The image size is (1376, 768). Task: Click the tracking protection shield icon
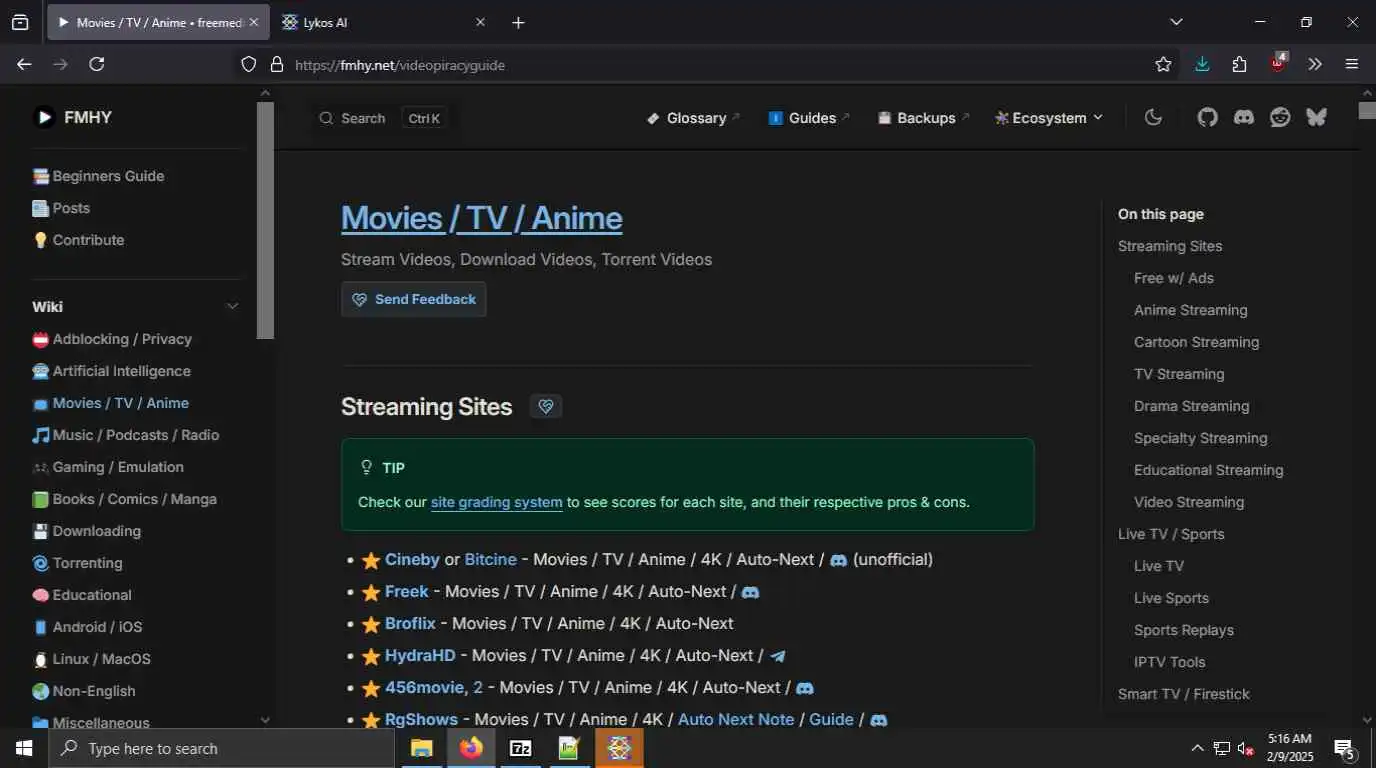[x=249, y=64]
